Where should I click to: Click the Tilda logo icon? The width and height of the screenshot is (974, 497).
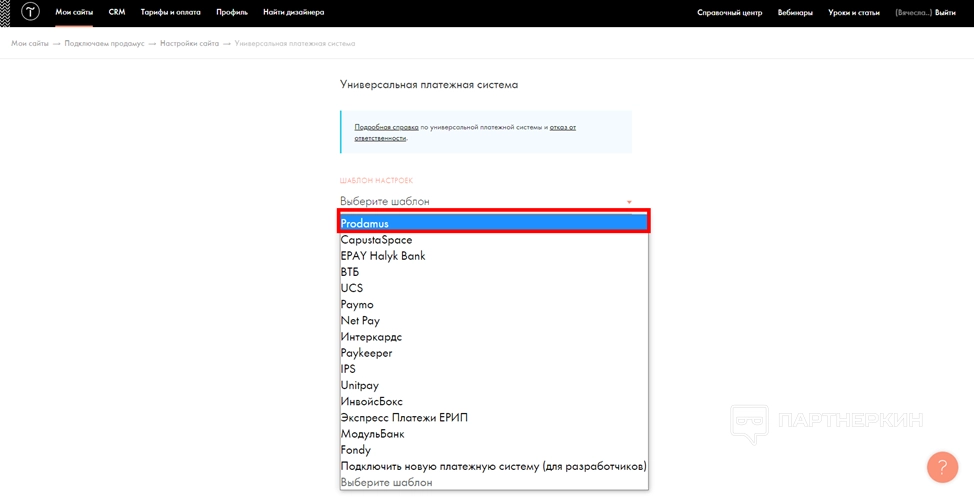(30, 12)
